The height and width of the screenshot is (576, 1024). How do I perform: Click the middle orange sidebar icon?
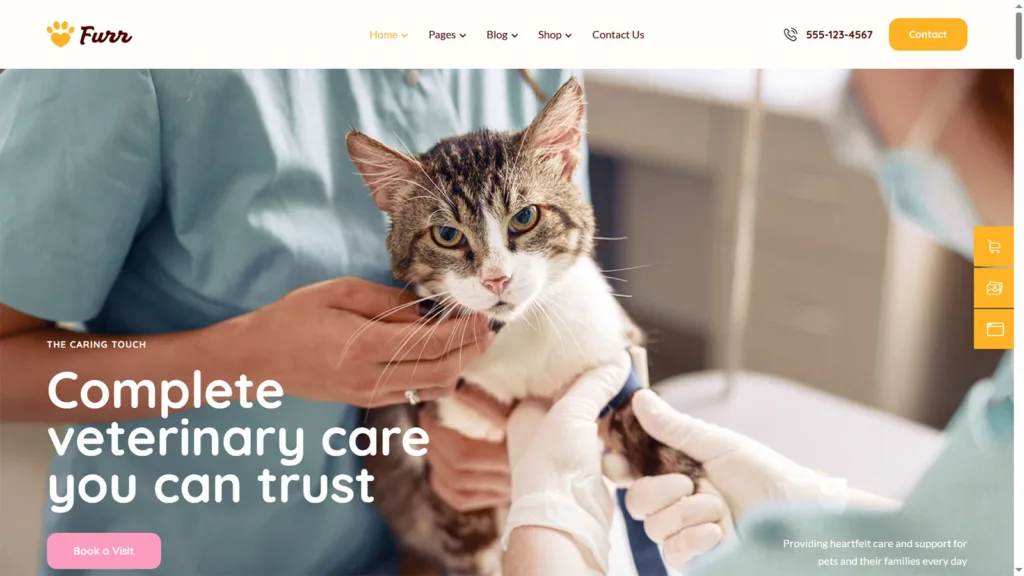pyautogui.click(x=994, y=288)
